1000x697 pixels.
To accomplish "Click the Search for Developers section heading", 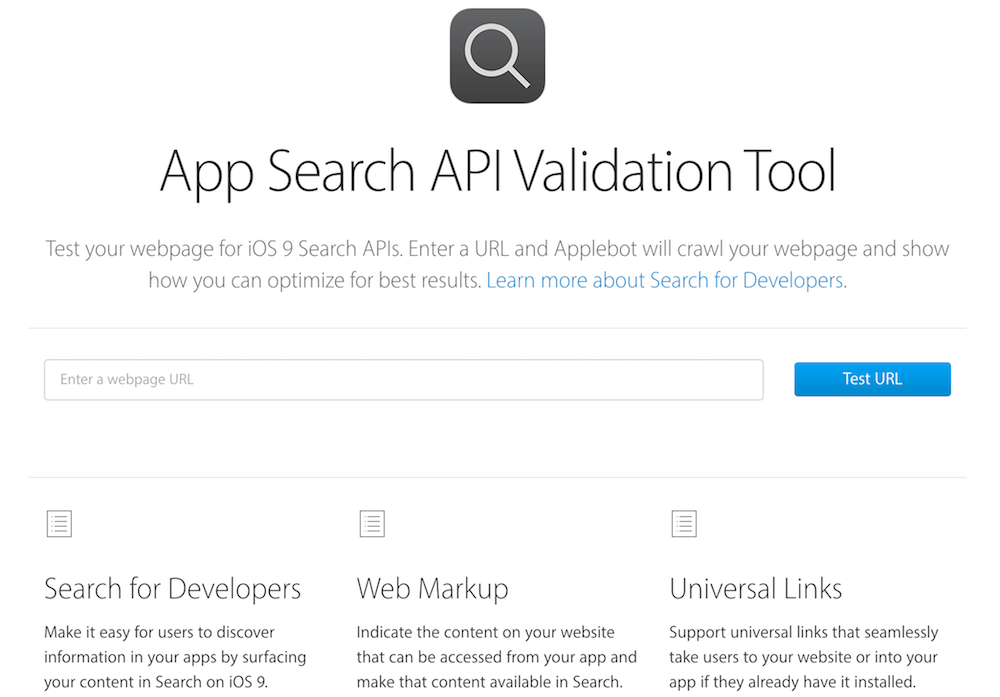I will (x=172, y=589).
